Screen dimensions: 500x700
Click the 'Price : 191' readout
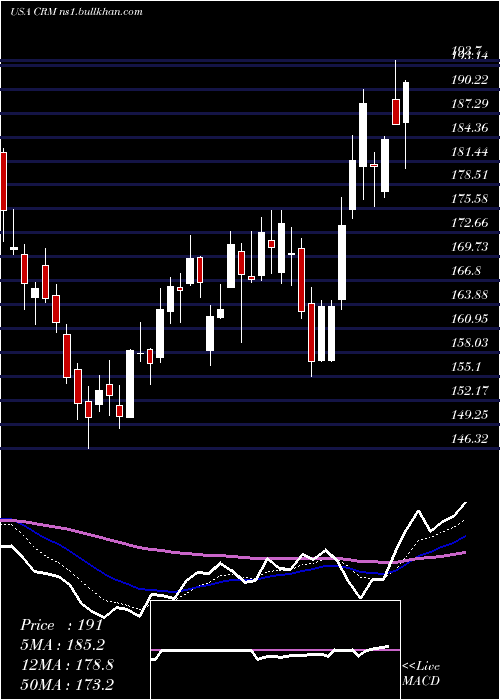pos(62,625)
